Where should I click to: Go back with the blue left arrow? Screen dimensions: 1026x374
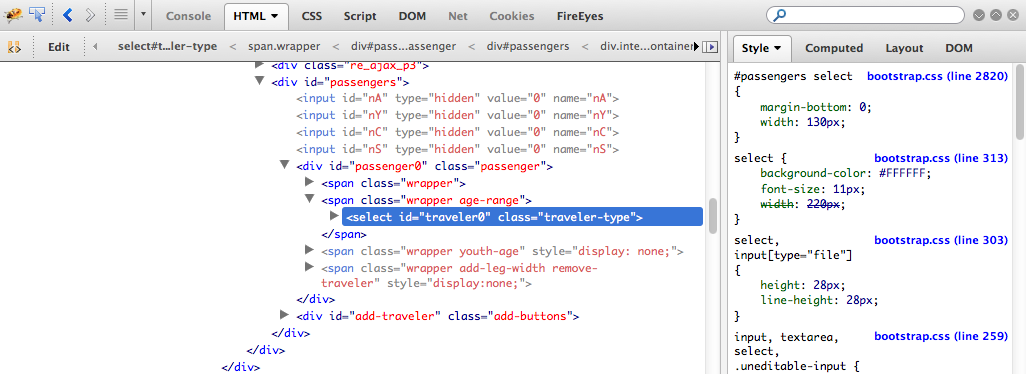click(x=67, y=15)
